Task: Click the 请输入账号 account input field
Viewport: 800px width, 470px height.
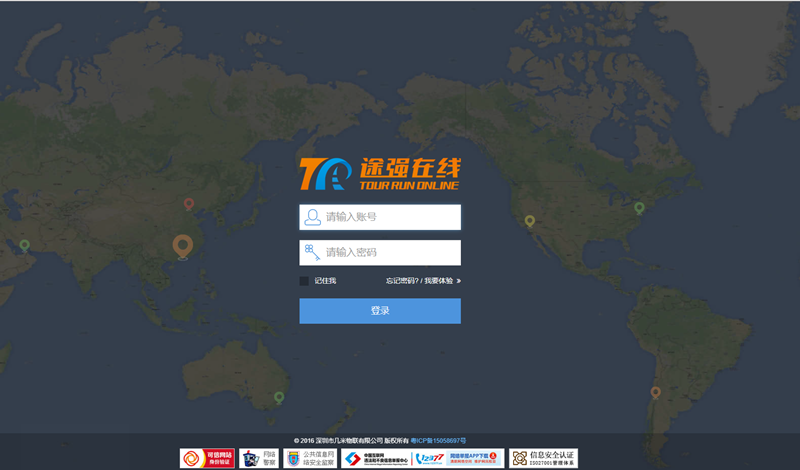Action: point(380,217)
